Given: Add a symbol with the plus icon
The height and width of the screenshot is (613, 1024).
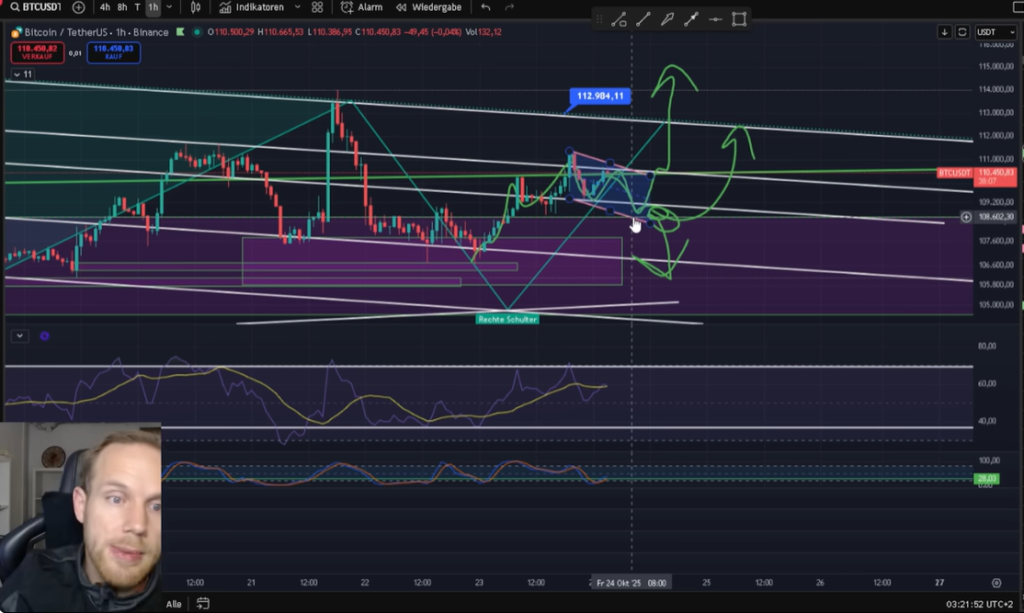Looking at the screenshot, I should (x=78, y=7).
